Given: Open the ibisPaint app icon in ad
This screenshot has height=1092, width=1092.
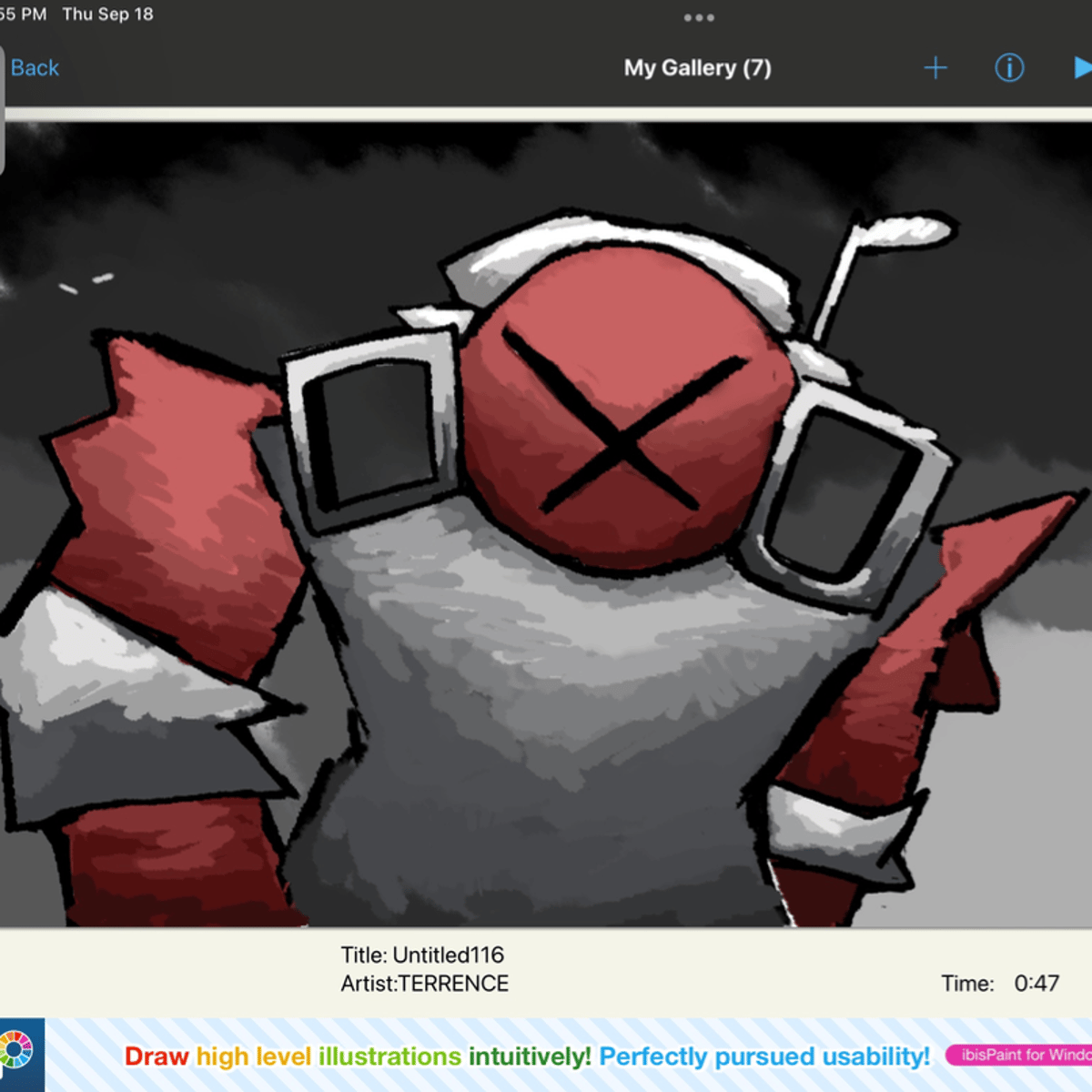Looking at the screenshot, I should pyautogui.click(x=22, y=1055).
